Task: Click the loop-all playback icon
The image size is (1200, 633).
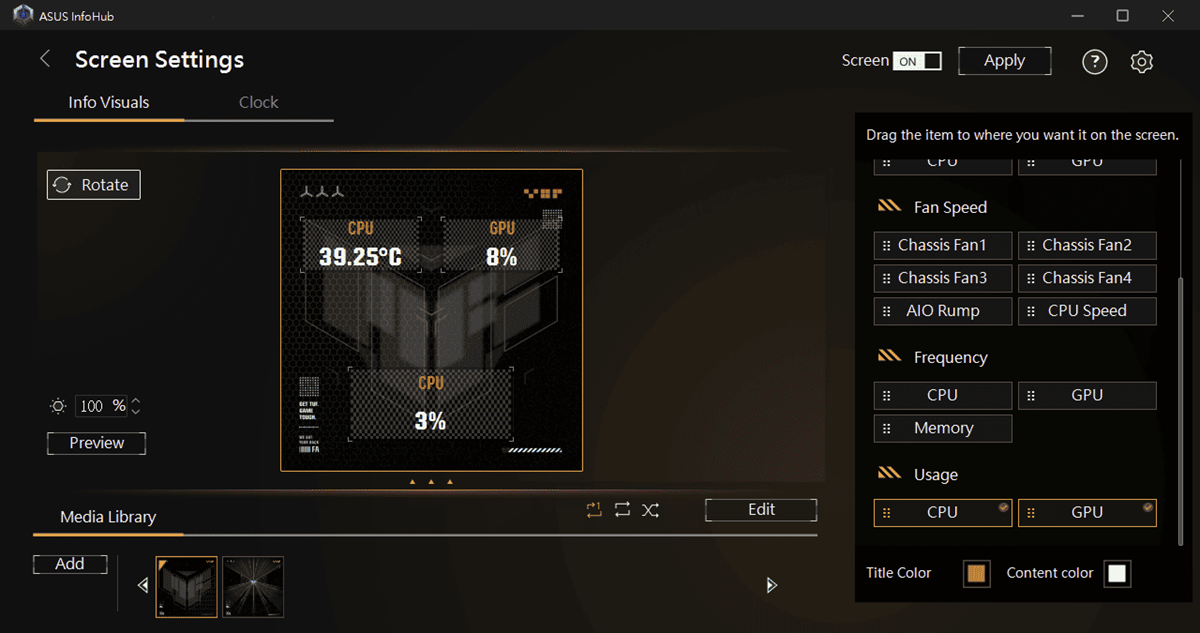Action: (622, 510)
